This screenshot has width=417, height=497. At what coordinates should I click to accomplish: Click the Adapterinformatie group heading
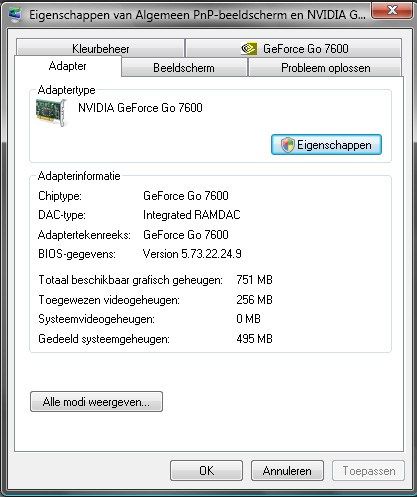pyautogui.click(x=79, y=176)
